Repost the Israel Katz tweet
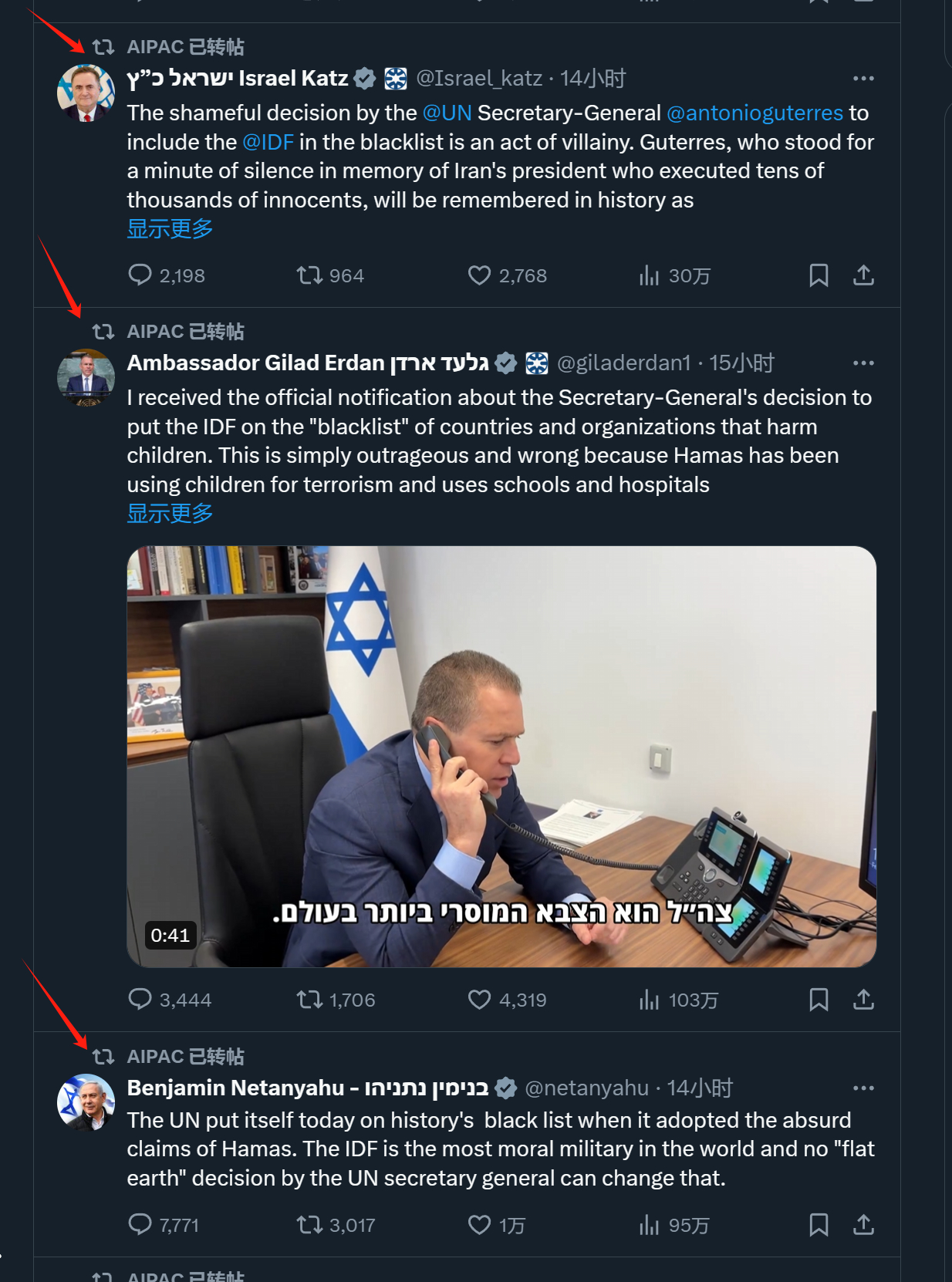 point(309,275)
